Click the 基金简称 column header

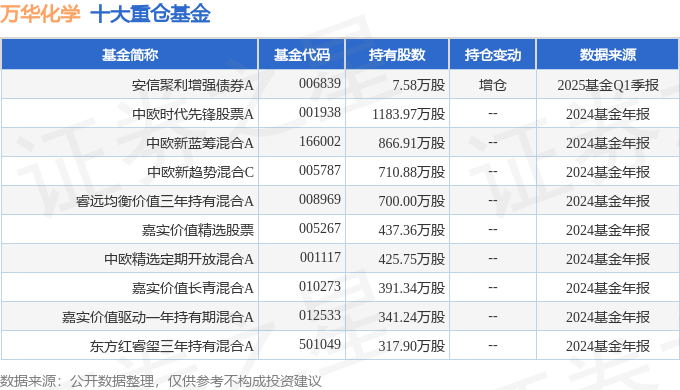click(x=130, y=55)
